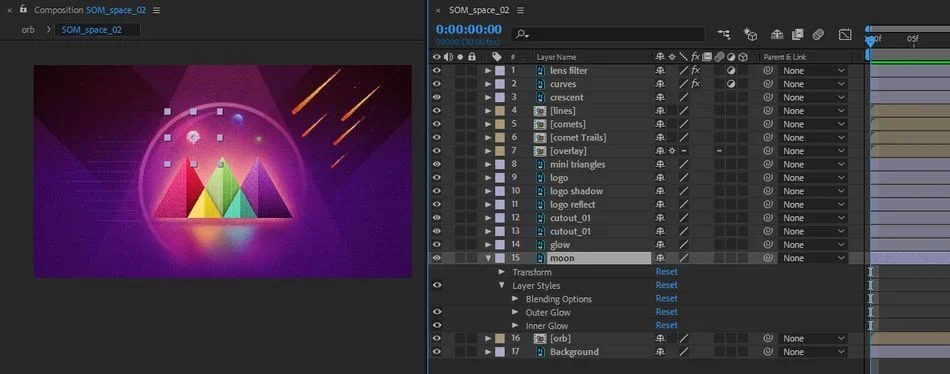
Task: Click the fx switch on lens filter layer
Action: pyautogui.click(x=696, y=70)
